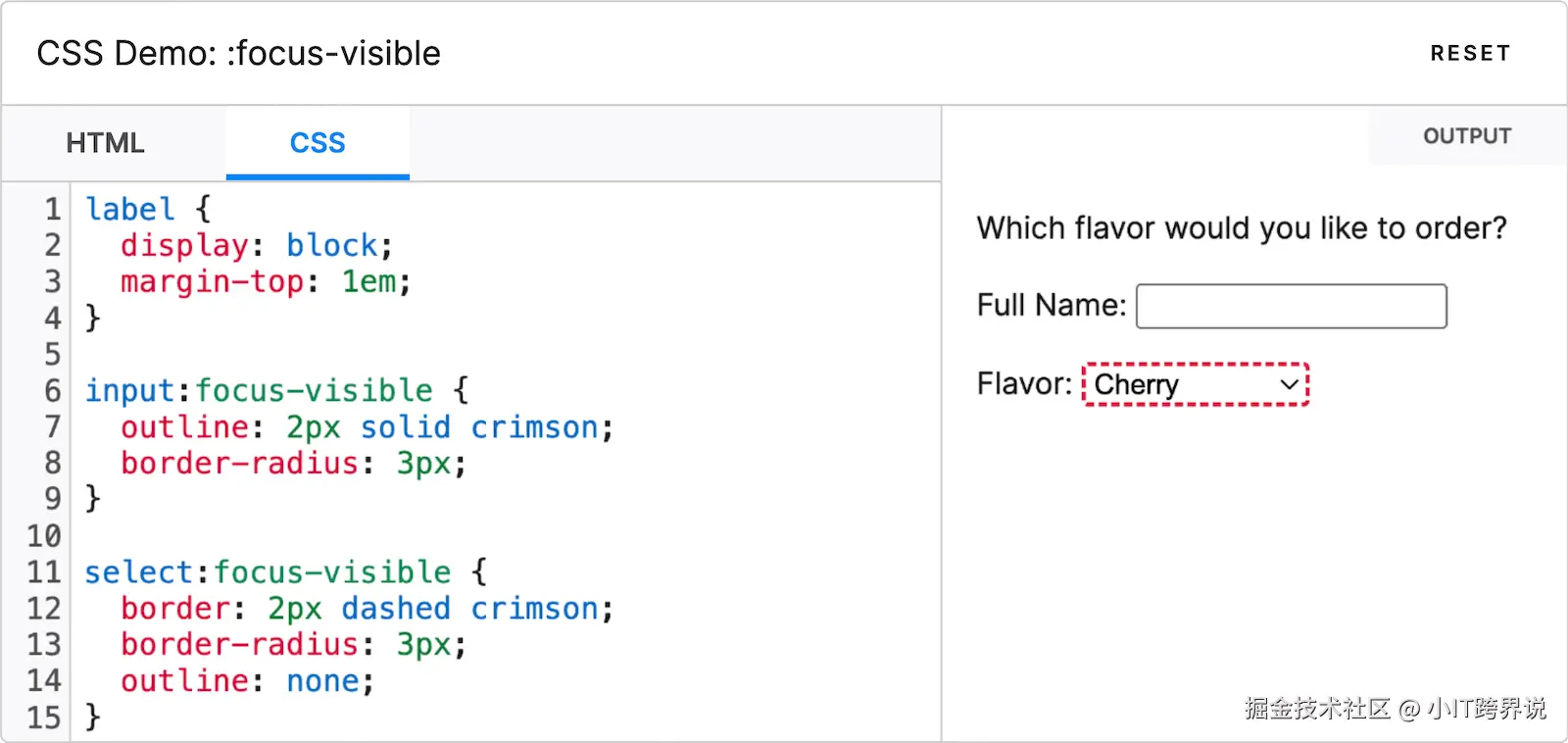Viewport: 1568px width, 743px height.
Task: Click the "Flavor:" label text
Action: point(1023,383)
